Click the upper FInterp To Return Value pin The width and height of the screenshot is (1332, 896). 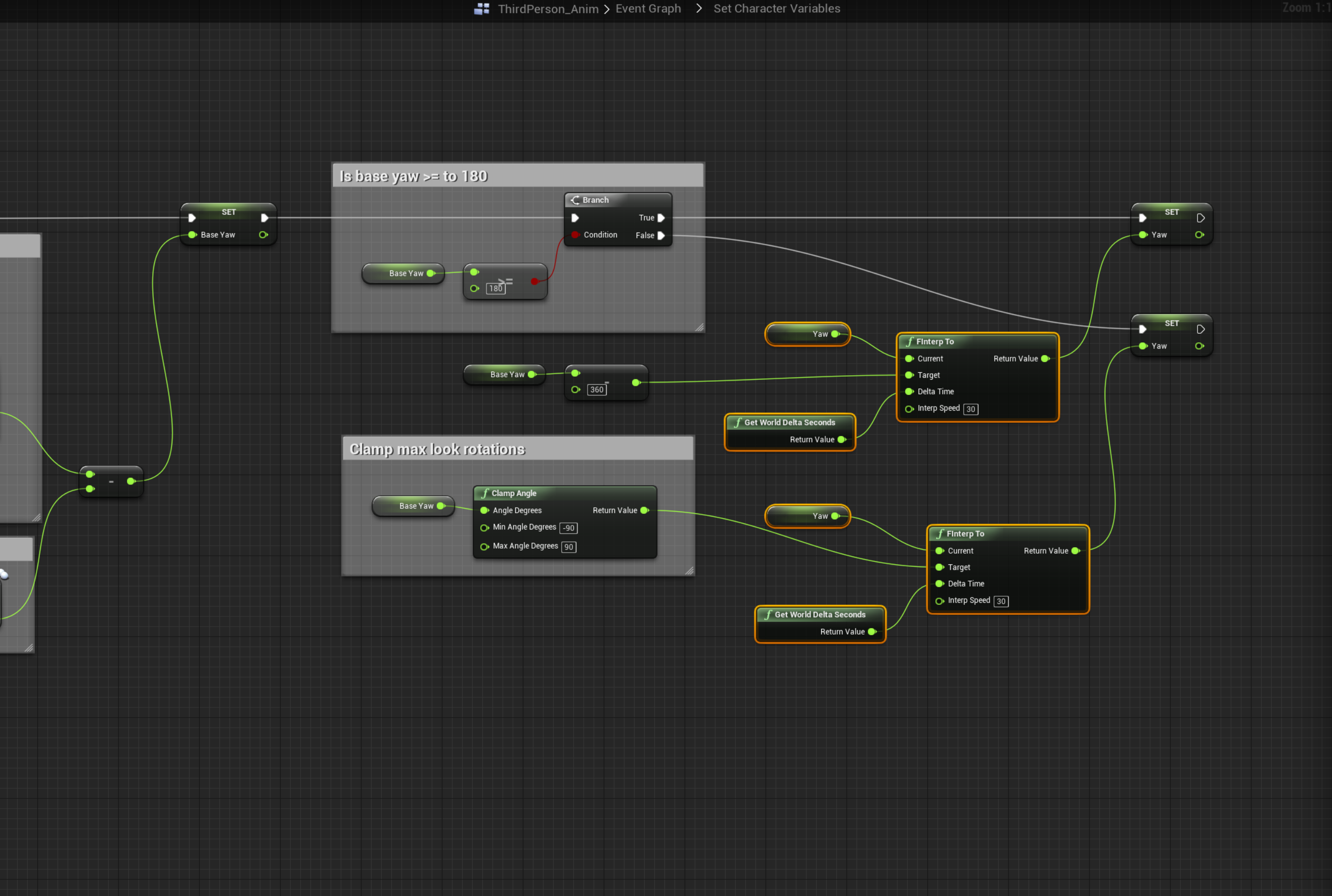click(x=1045, y=359)
